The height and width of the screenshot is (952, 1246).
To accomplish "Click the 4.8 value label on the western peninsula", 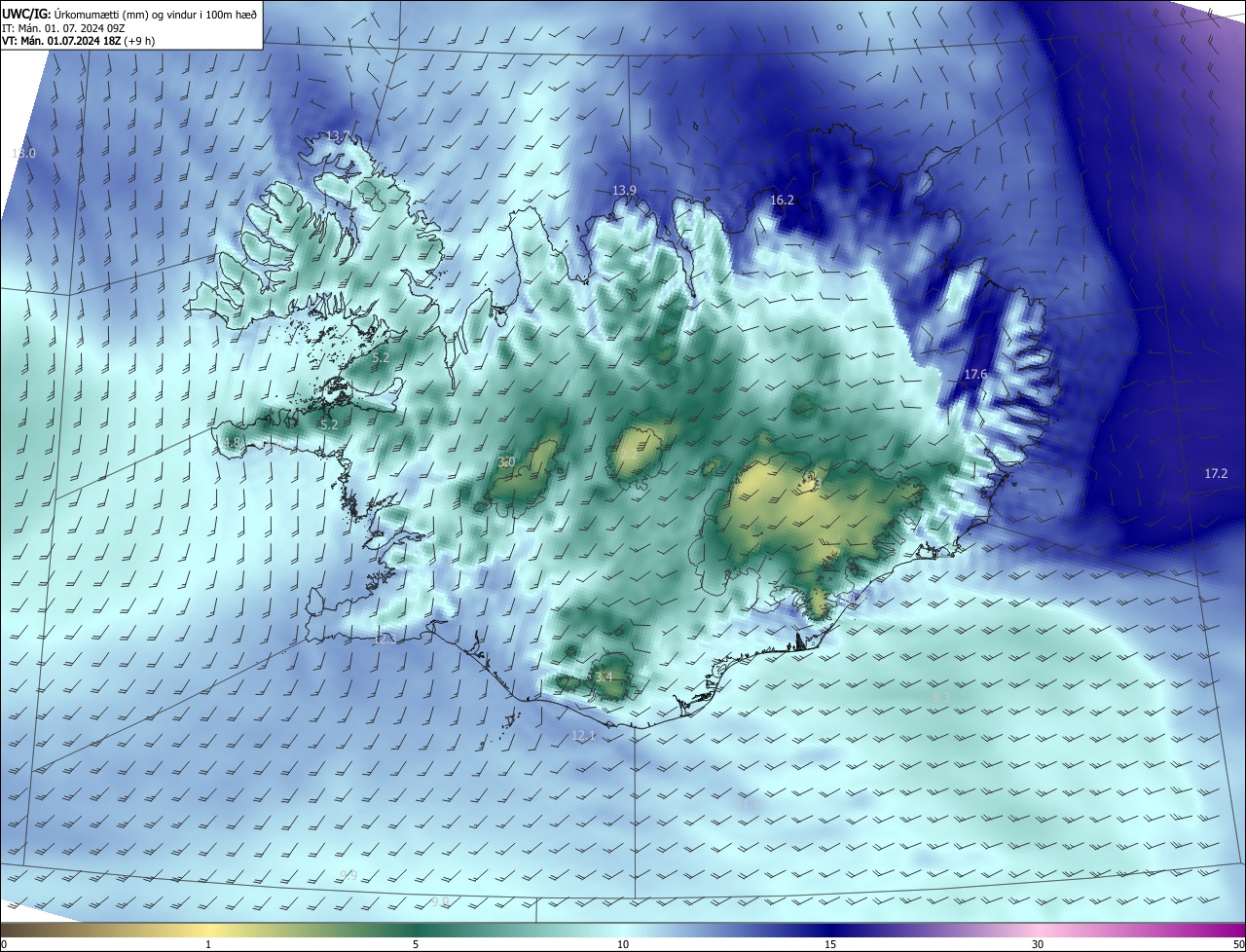I will point(231,443).
